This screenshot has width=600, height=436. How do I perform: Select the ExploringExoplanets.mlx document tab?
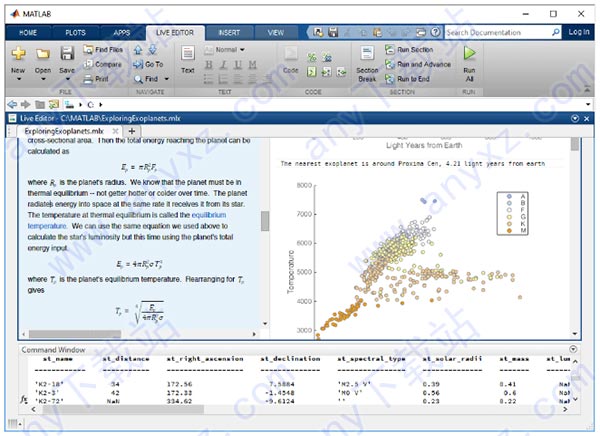coord(64,131)
